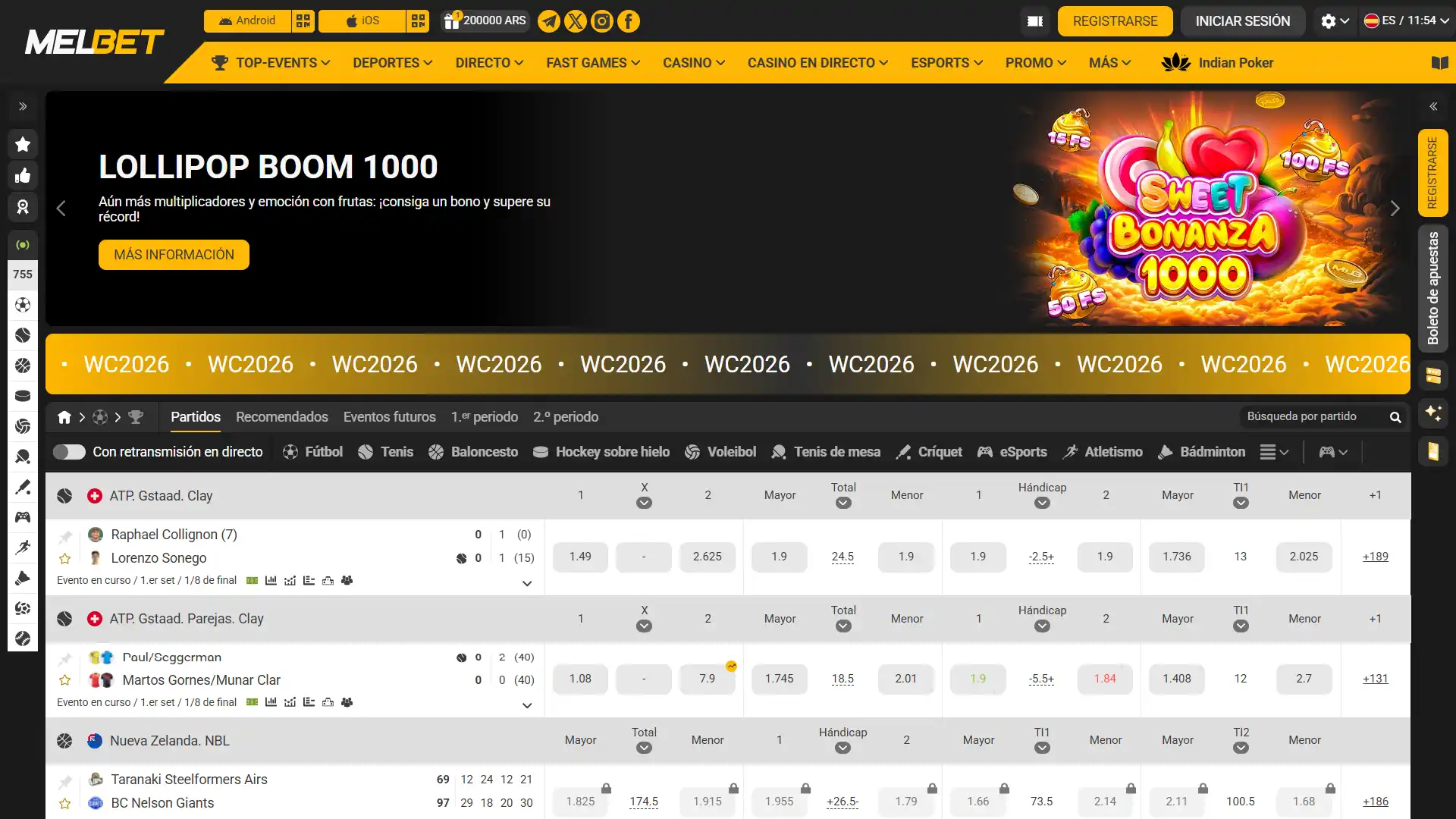Show iOS QR code
The image size is (1456, 819).
pyautogui.click(x=418, y=21)
